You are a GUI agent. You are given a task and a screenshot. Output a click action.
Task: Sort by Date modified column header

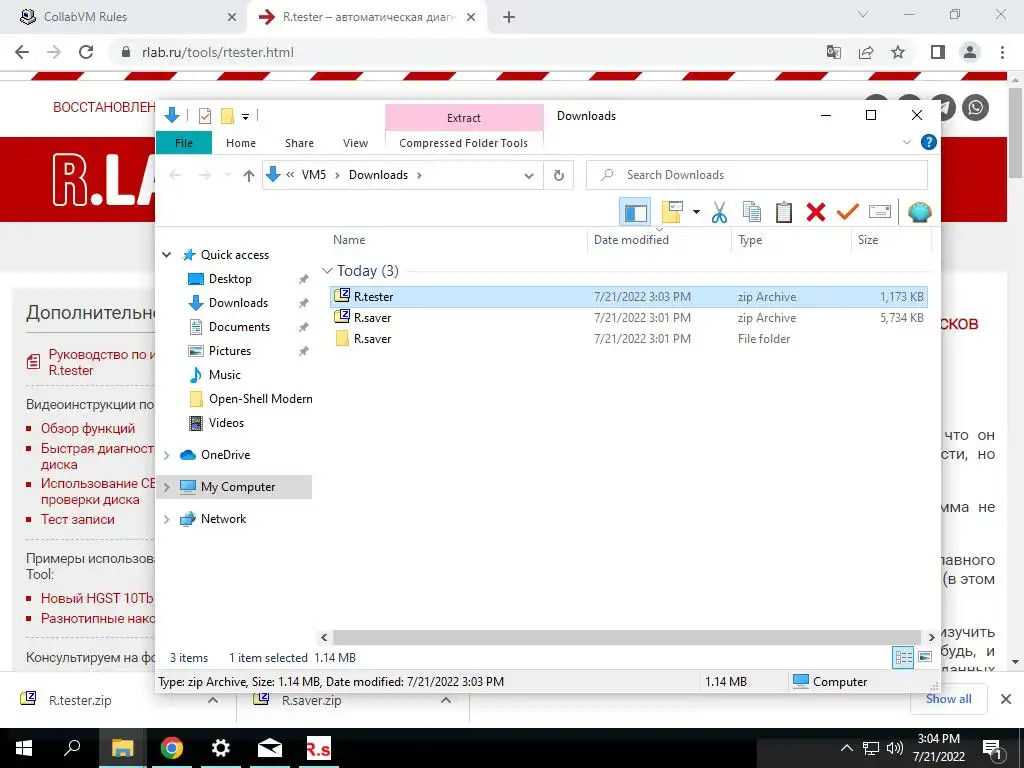[x=631, y=240]
